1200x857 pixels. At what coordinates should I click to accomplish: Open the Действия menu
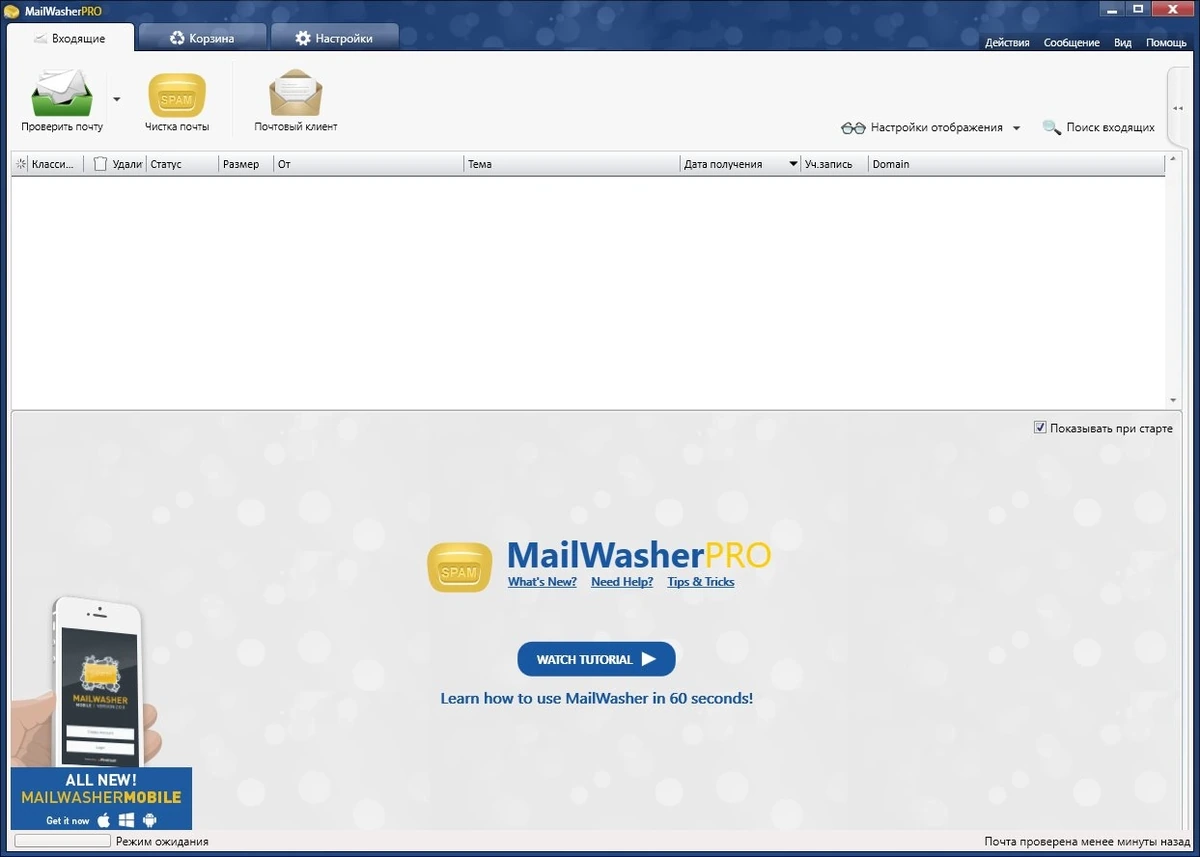(x=1007, y=43)
